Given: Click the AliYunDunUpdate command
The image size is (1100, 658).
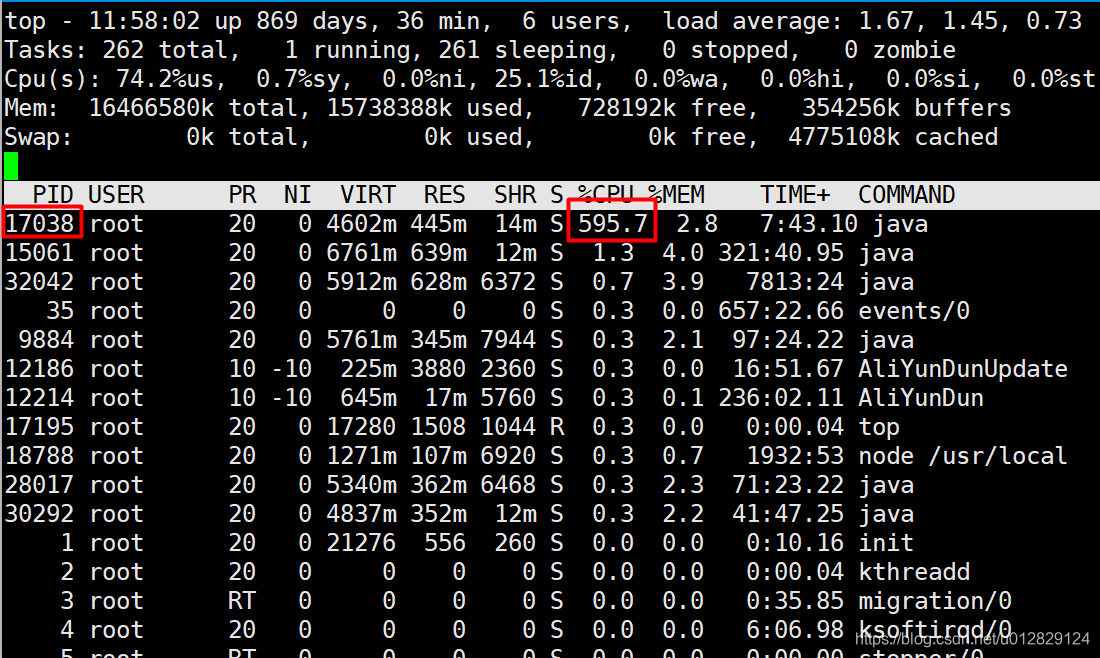Looking at the screenshot, I should (x=962, y=368).
